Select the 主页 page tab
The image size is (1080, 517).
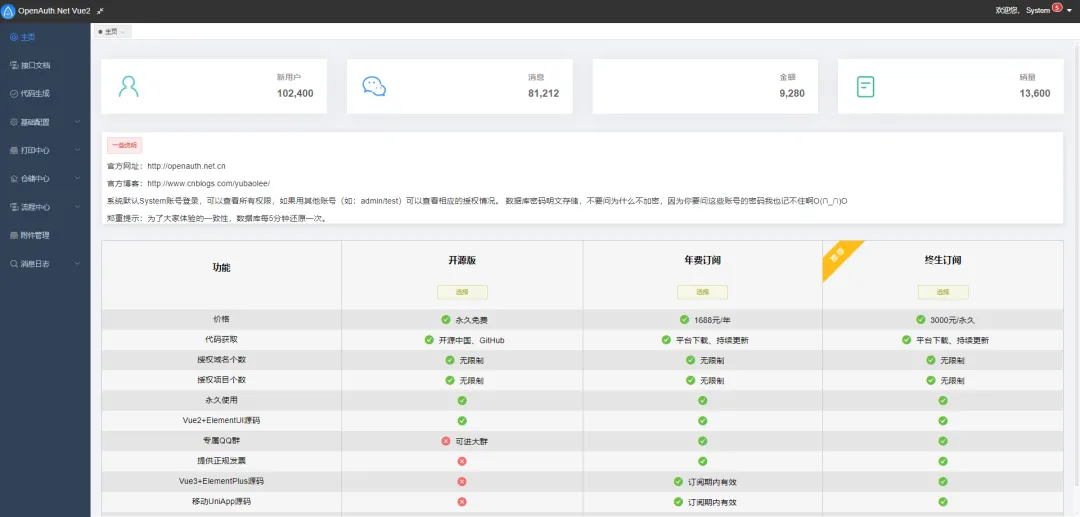click(x=112, y=32)
